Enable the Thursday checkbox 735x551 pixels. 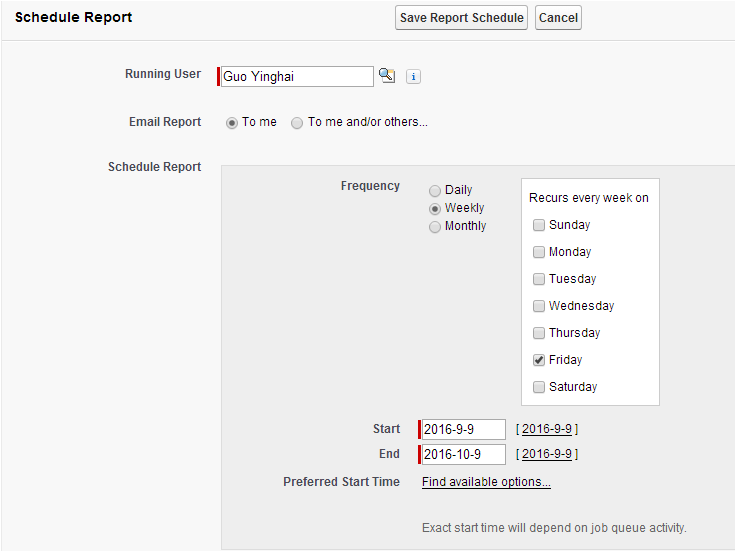[x=539, y=333]
